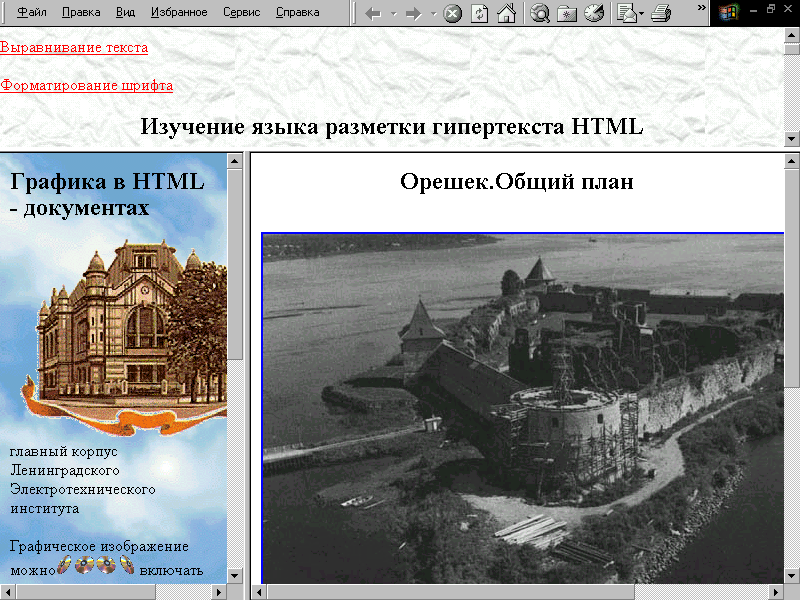The image size is (800, 600).
Task: Open the Избранное menu
Action: coord(179,12)
